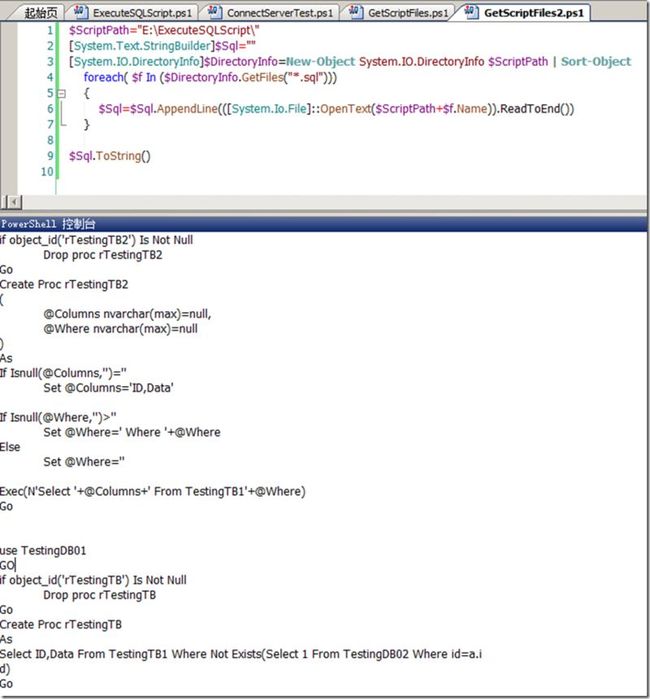Click the $ScriptPath variable on line 1
Viewport: 650px width, 699px height.
click(x=99, y=30)
